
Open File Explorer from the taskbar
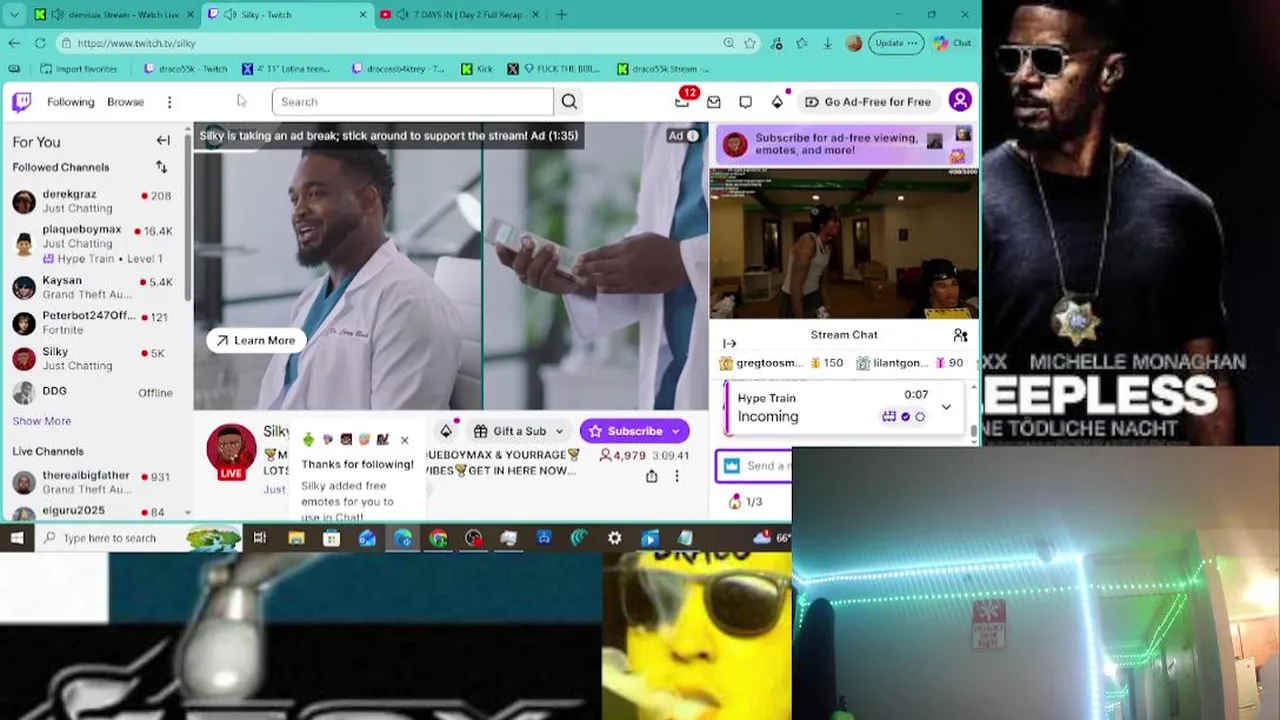pos(296,538)
